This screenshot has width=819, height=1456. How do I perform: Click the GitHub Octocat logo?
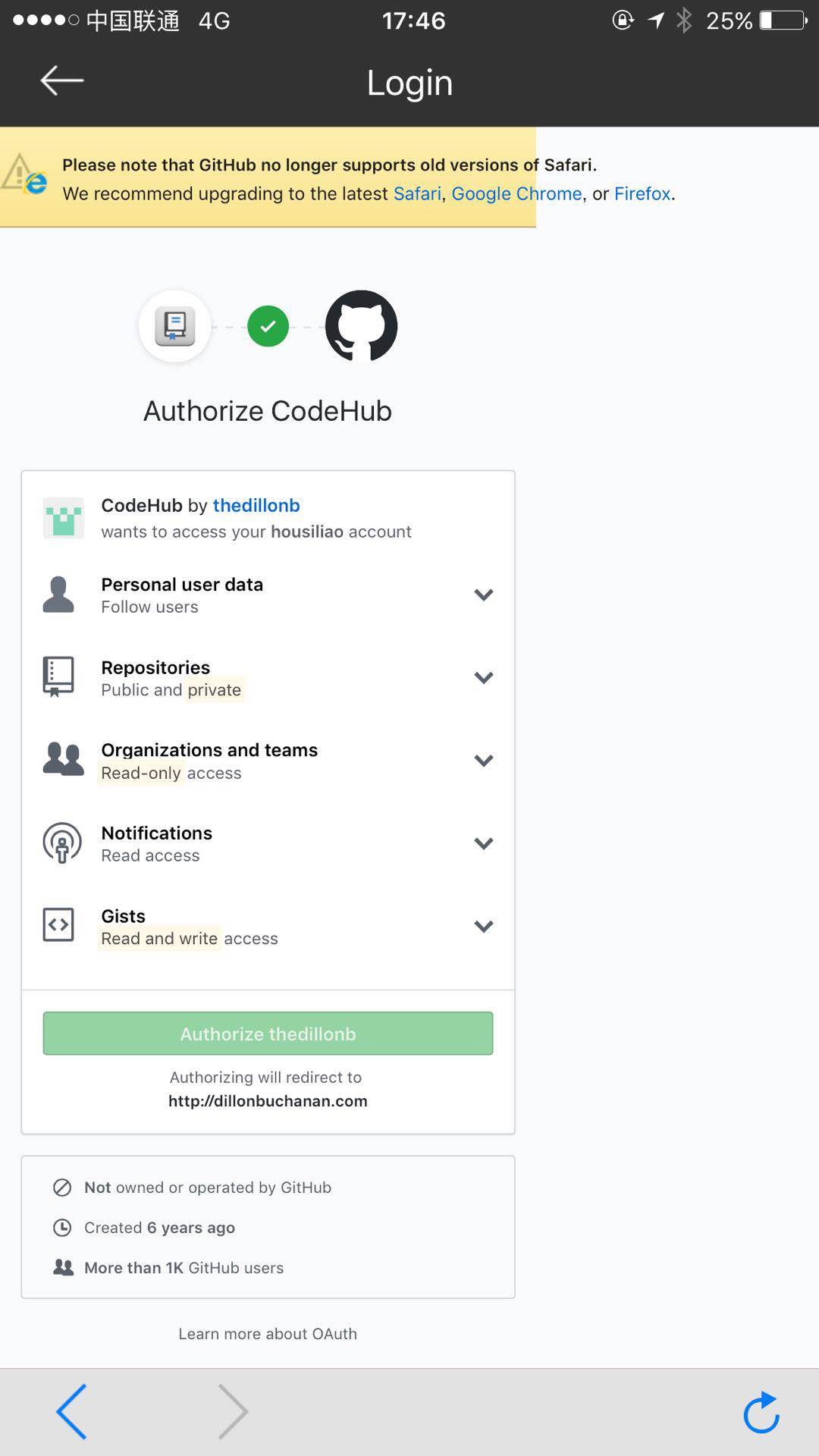pyautogui.click(x=361, y=326)
